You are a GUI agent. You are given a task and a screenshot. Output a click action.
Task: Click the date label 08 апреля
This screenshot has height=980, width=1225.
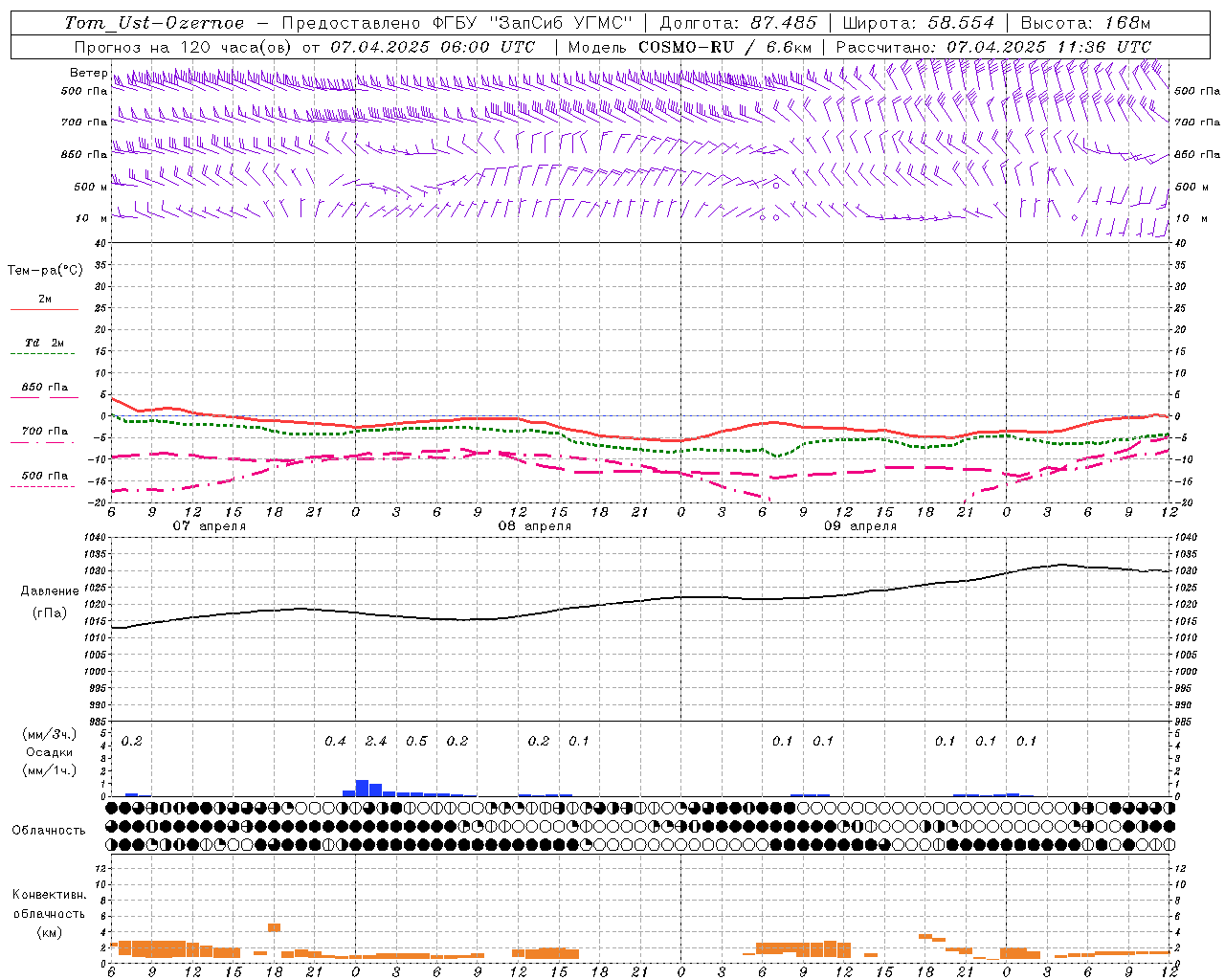click(534, 526)
